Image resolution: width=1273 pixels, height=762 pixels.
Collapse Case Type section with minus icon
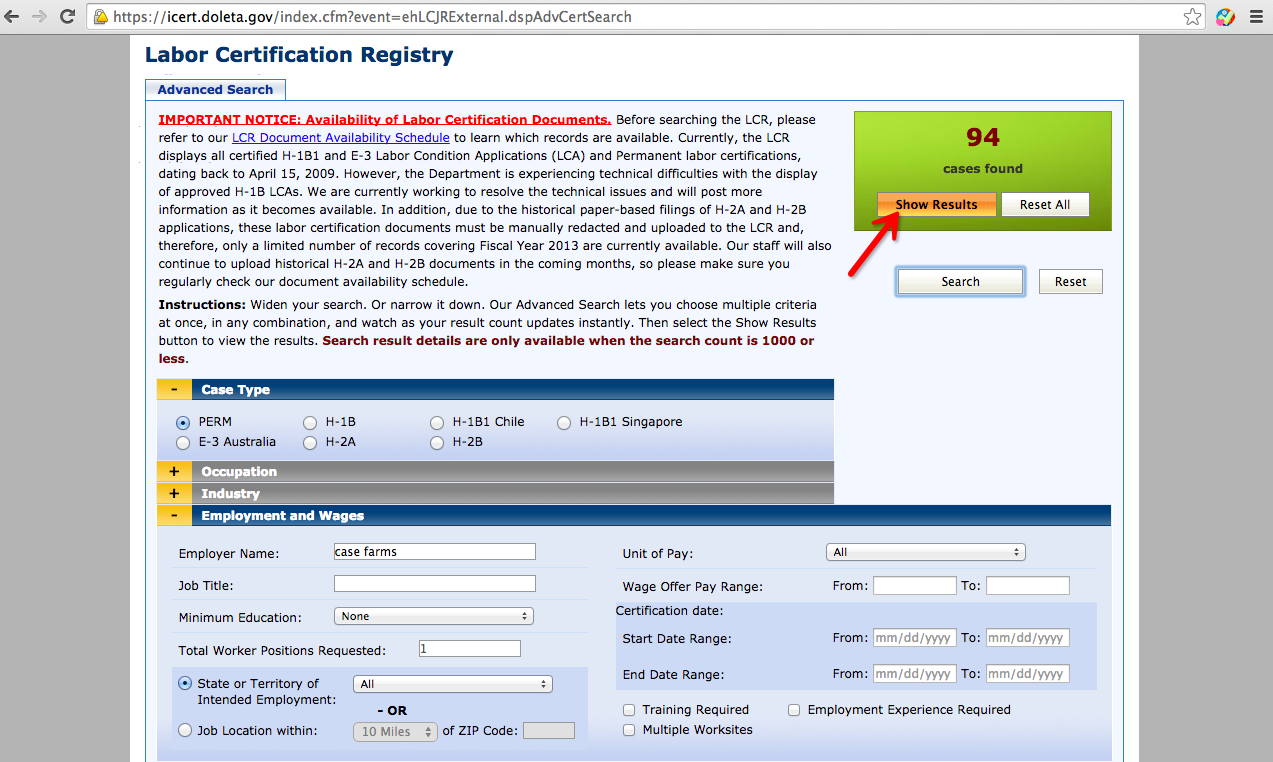coord(174,390)
